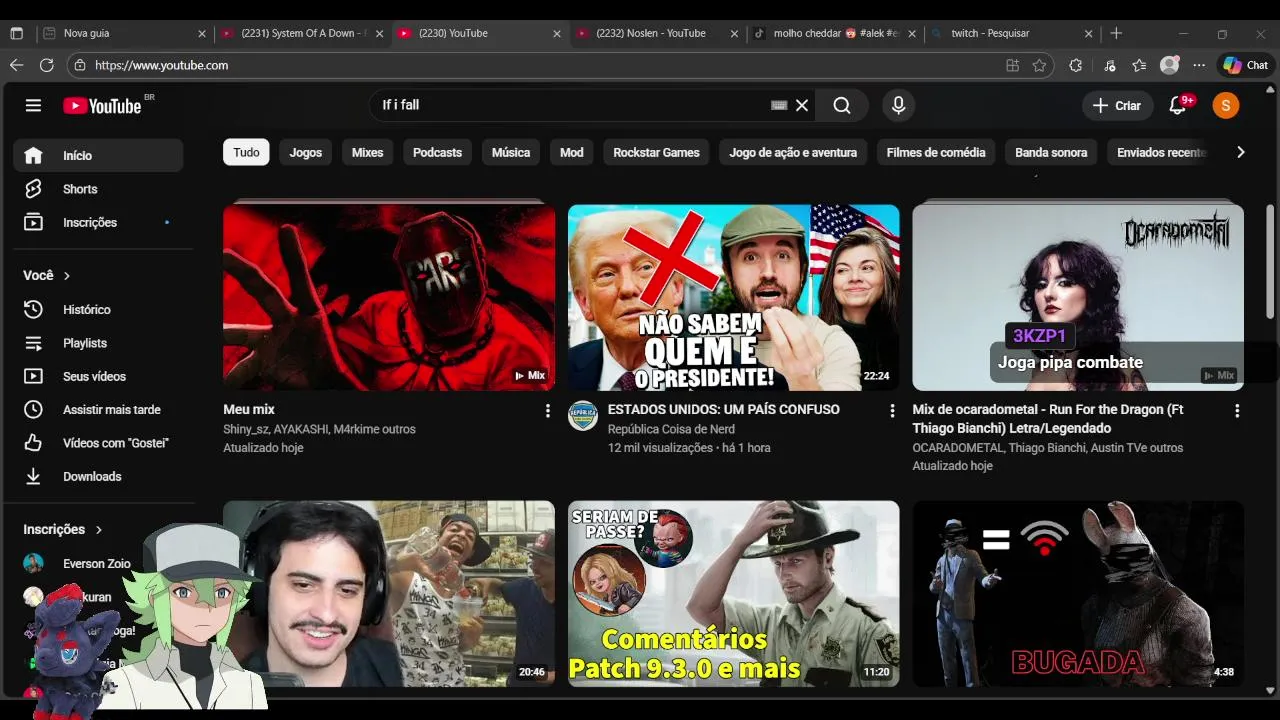Screen dimensions: 1280x720
Task: Open Downloads in the sidebar
Action: click(x=98, y=476)
